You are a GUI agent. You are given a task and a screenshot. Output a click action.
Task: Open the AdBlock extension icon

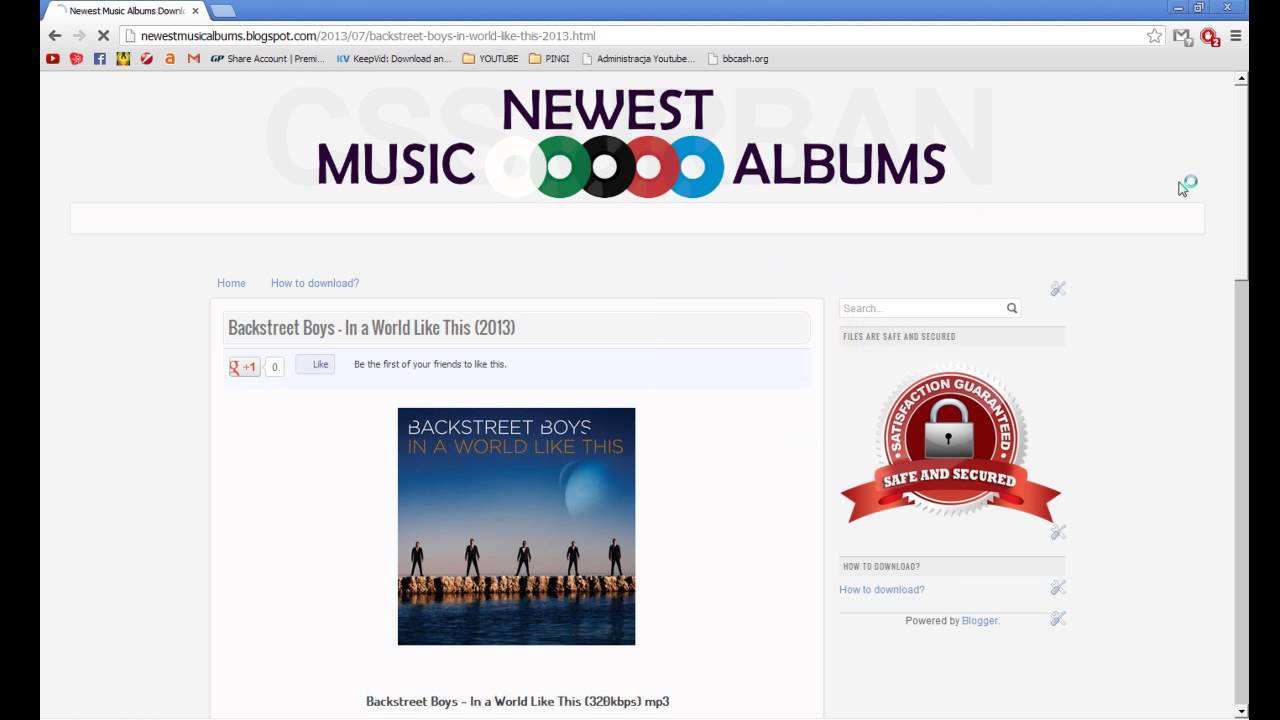pyautogui.click(x=1209, y=37)
